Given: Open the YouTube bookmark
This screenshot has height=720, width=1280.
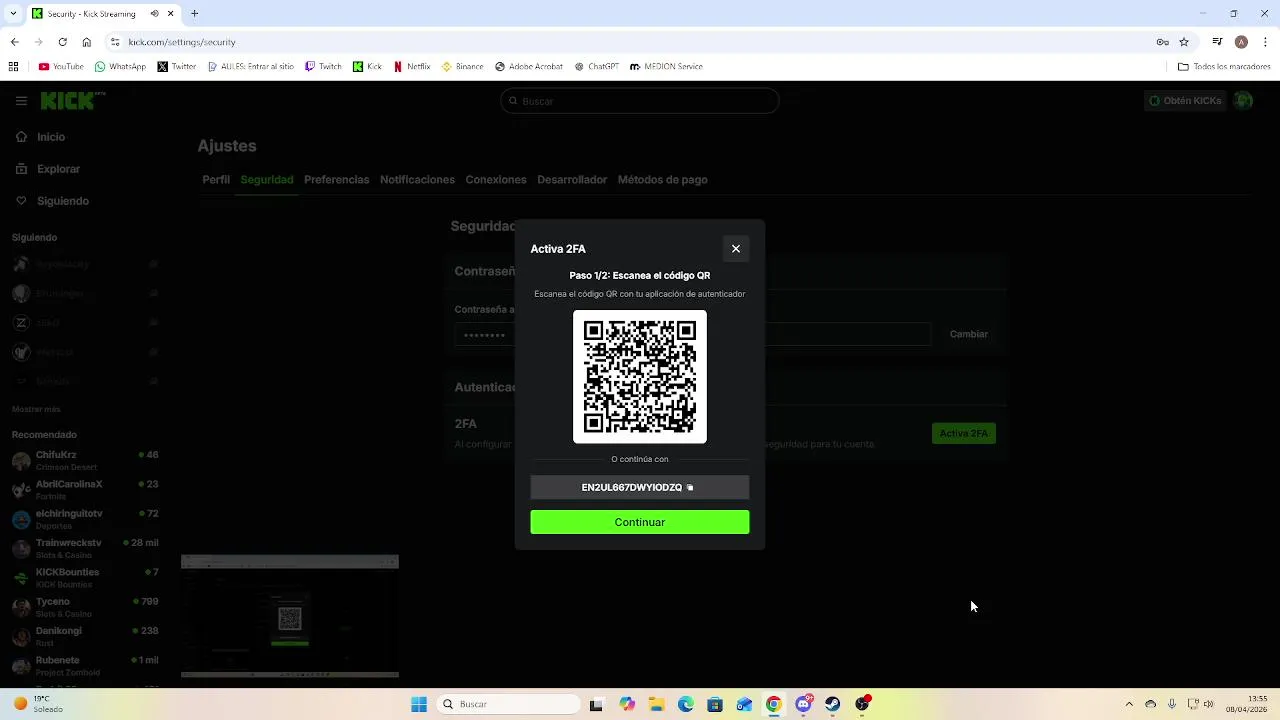Looking at the screenshot, I should [61, 67].
